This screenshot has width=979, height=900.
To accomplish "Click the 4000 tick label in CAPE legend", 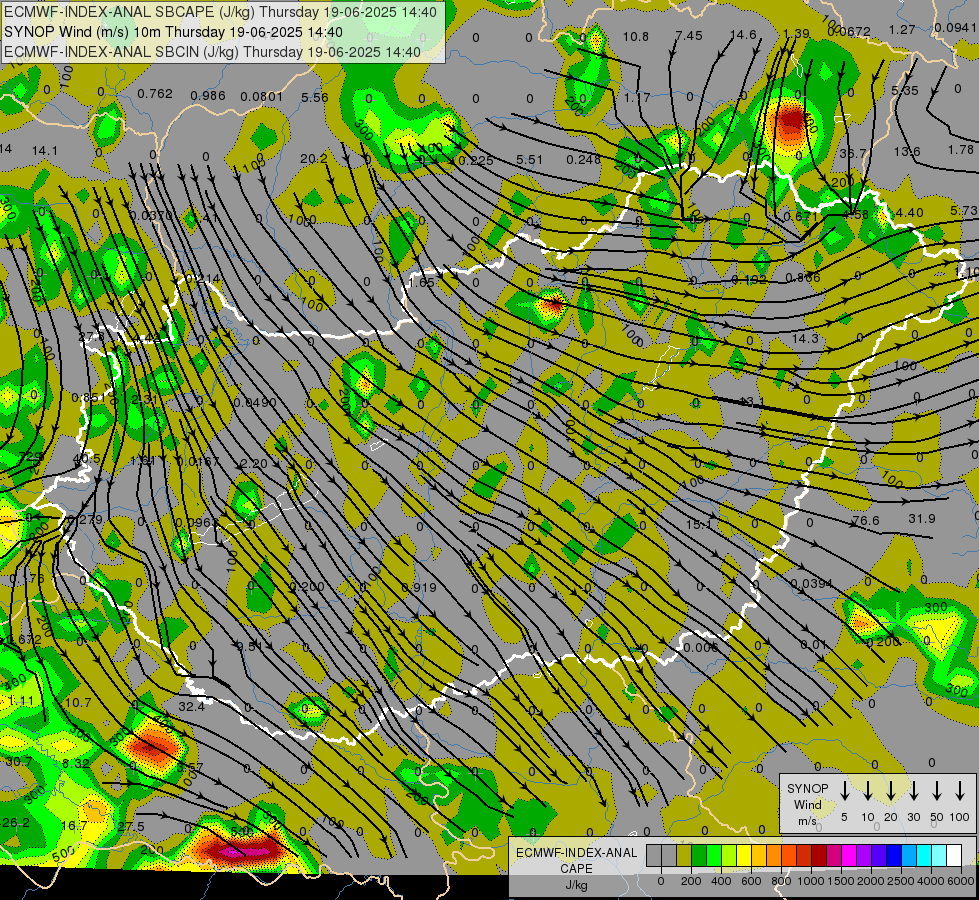I will 931,881.
